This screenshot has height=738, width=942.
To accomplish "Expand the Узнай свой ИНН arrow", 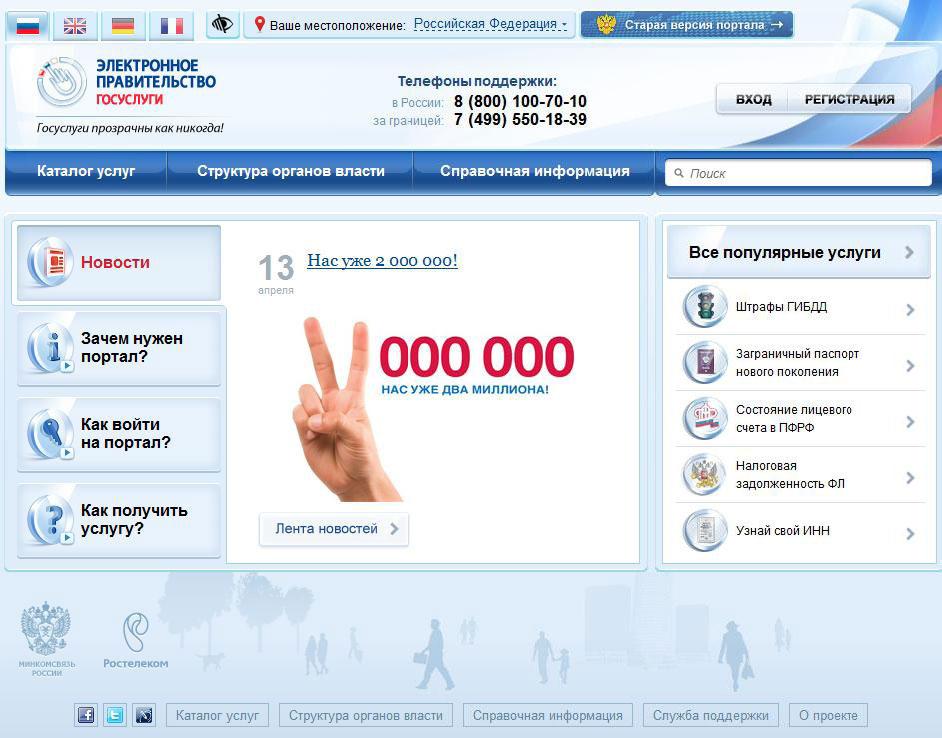I will tap(909, 533).
